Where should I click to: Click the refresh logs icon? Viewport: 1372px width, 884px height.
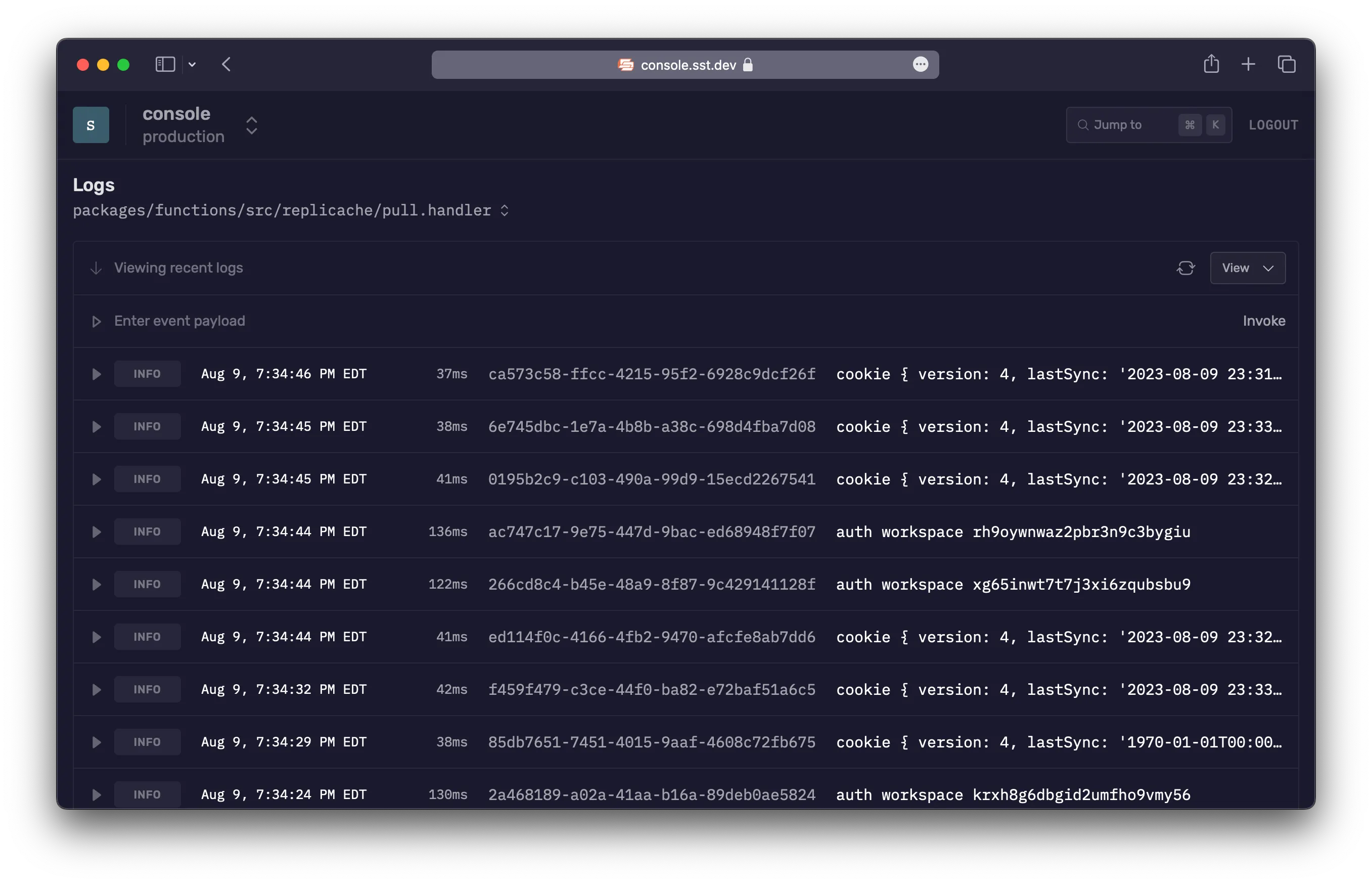click(1185, 268)
